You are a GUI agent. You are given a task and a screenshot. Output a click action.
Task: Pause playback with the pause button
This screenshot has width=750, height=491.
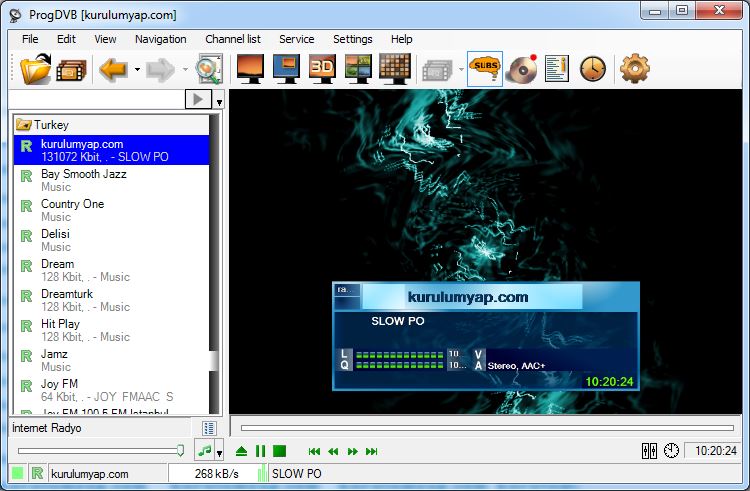260,451
